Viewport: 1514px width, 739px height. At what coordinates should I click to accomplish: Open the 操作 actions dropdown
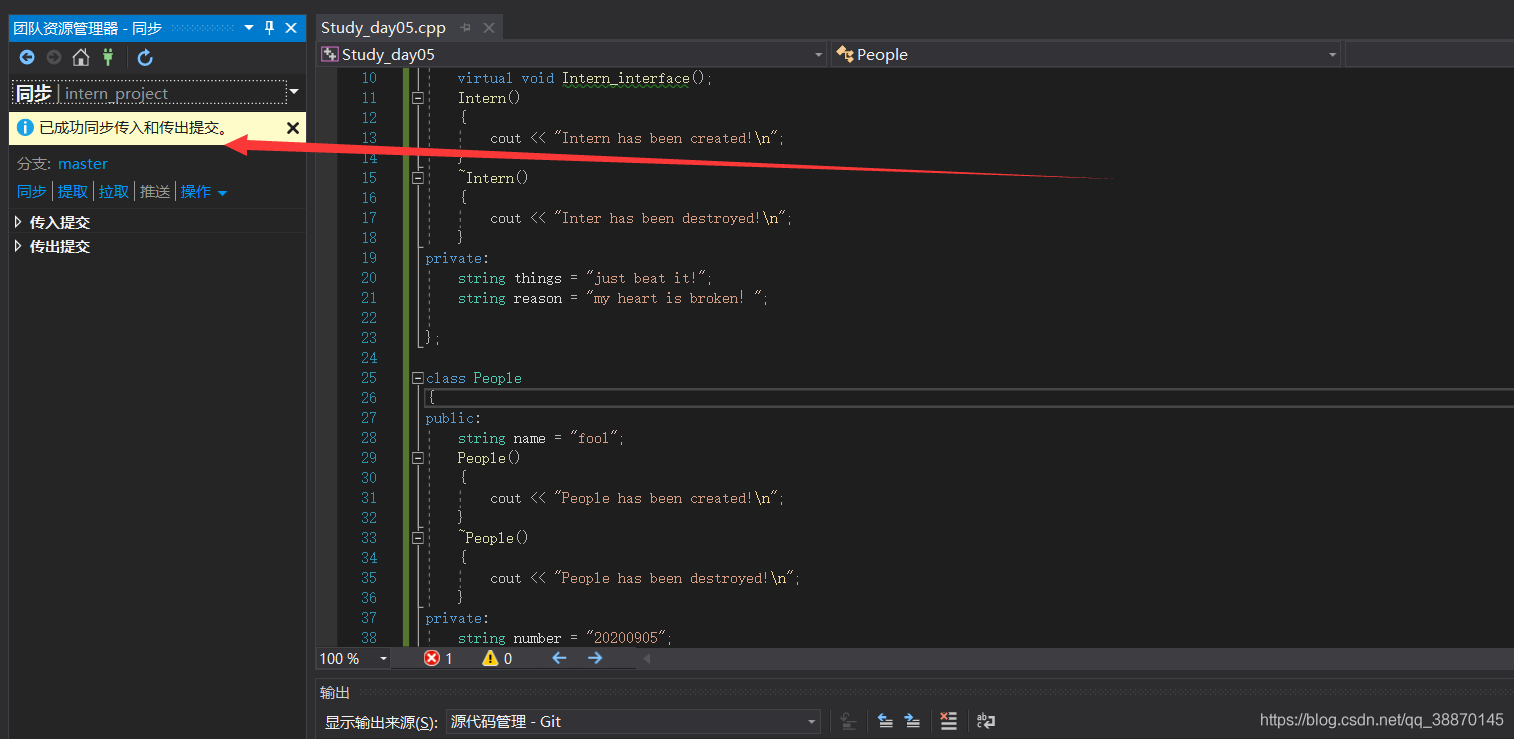click(x=204, y=192)
